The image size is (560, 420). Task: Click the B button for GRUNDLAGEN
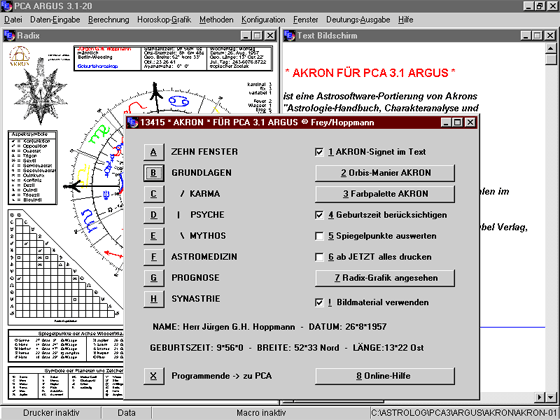(154, 173)
